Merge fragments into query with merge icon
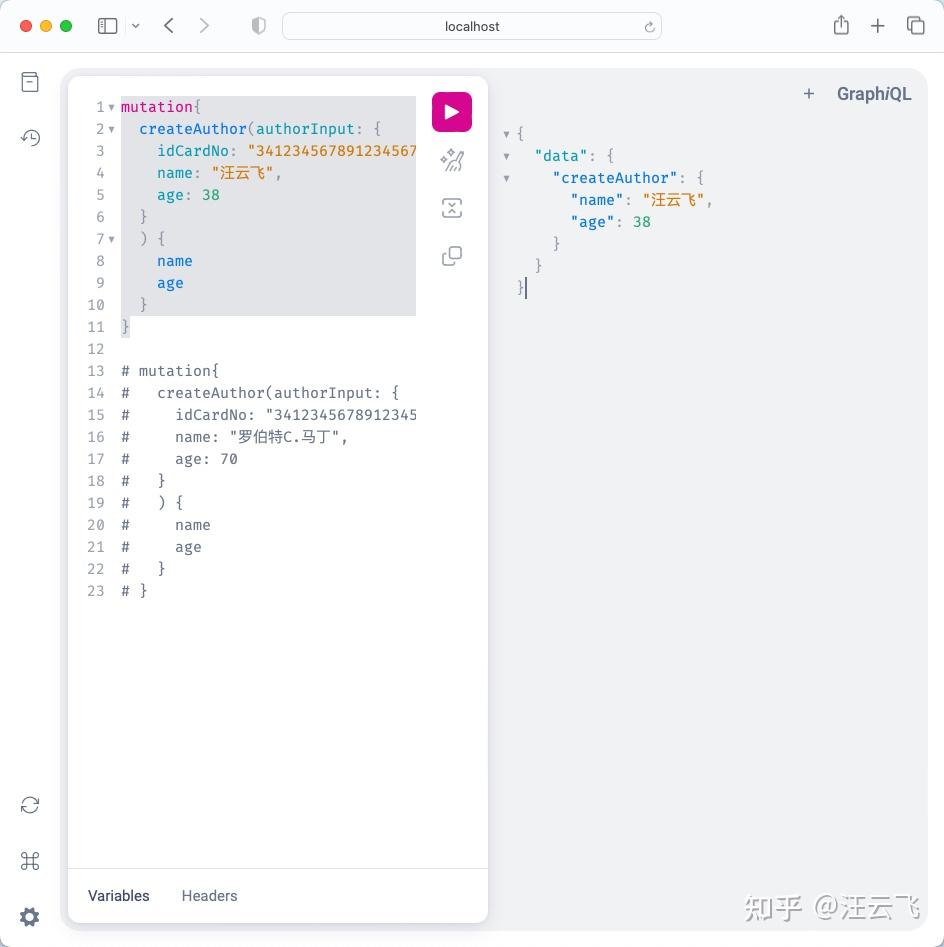The width and height of the screenshot is (944, 947). pyautogui.click(x=451, y=208)
